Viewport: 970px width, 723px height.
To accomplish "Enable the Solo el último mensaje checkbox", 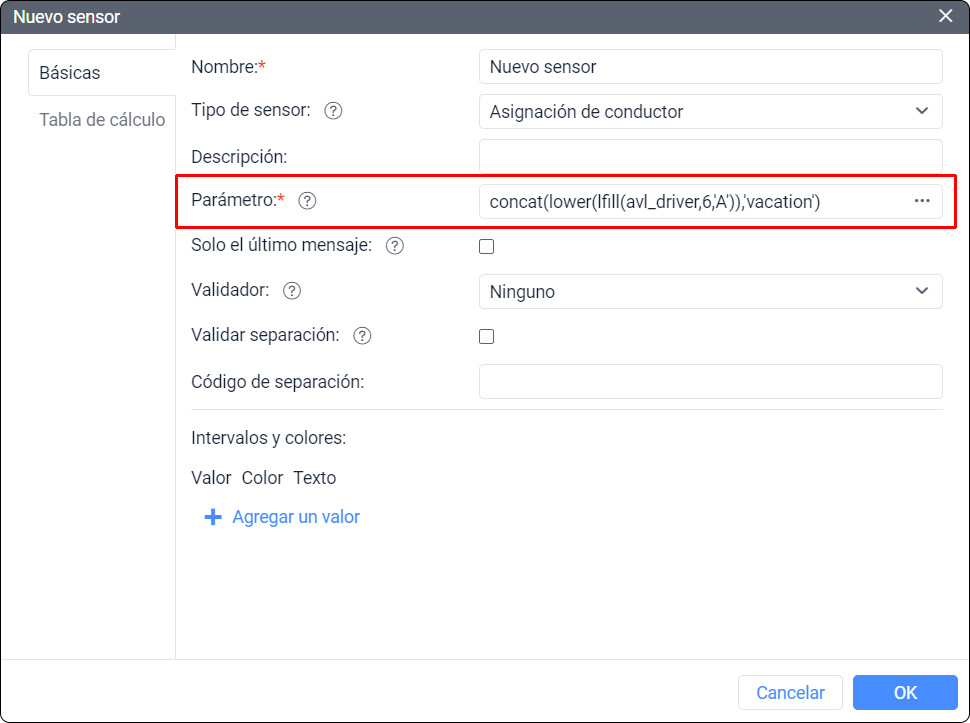I will [486, 246].
